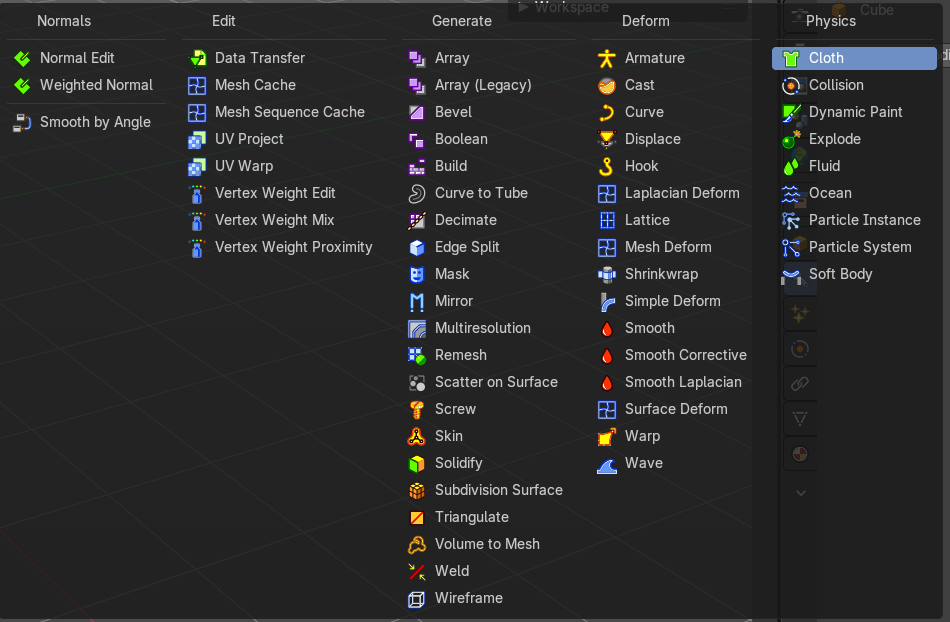This screenshot has height=622, width=950.
Task: Click the Shrinkwrap modifier icon
Action: point(606,274)
